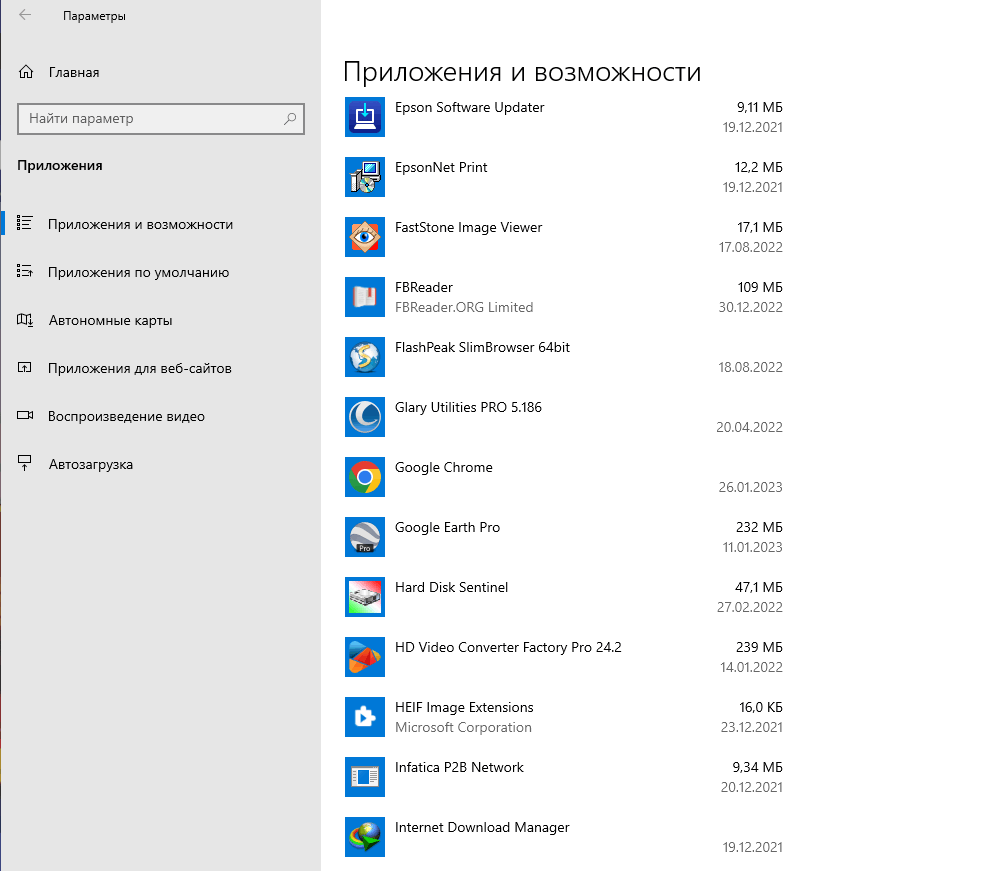Click the offline maps sidebar icon
This screenshot has height=871, width=996.
(25, 320)
